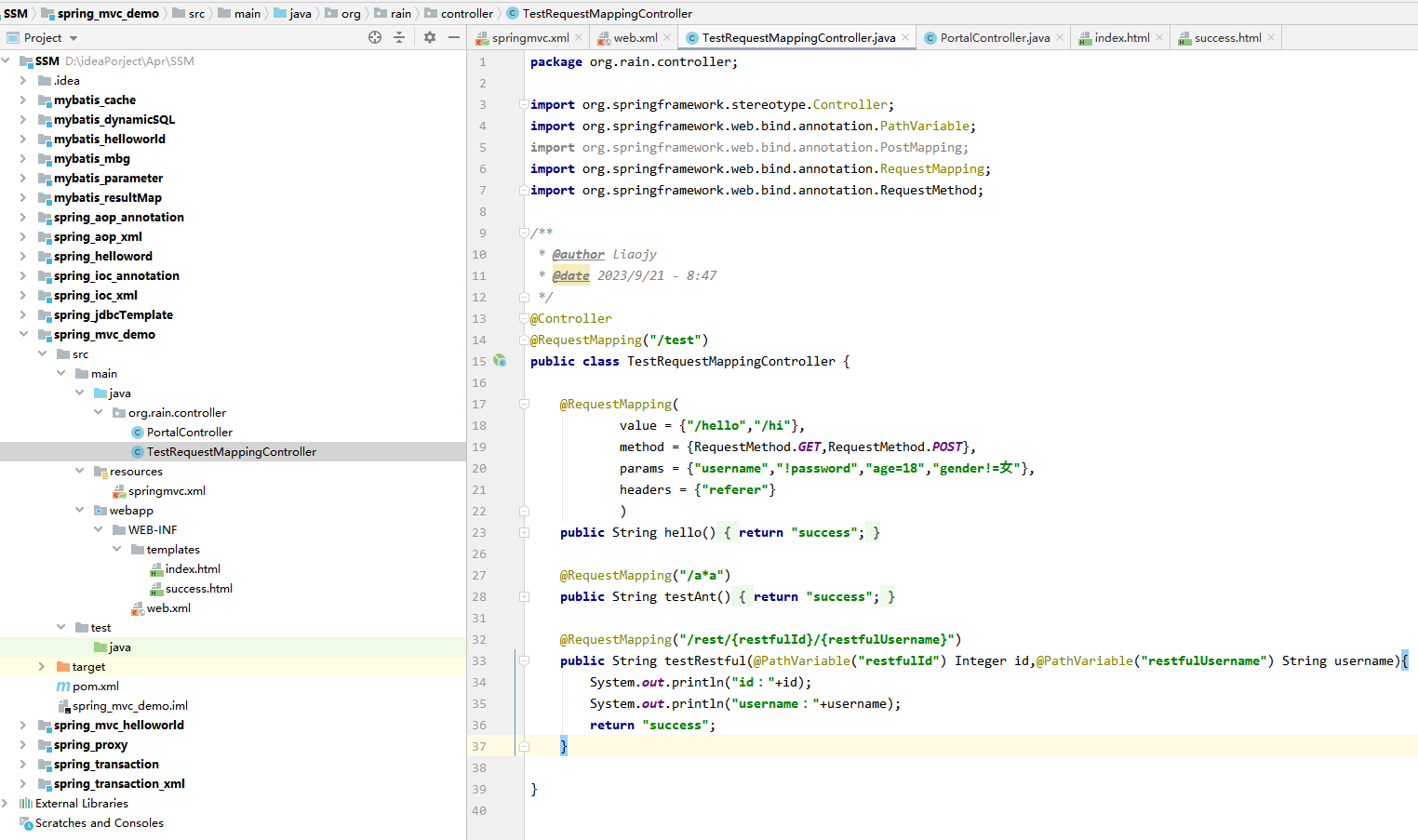1418x840 pixels.
Task: Switch to the springmvc.xml tab
Action: tap(530, 38)
